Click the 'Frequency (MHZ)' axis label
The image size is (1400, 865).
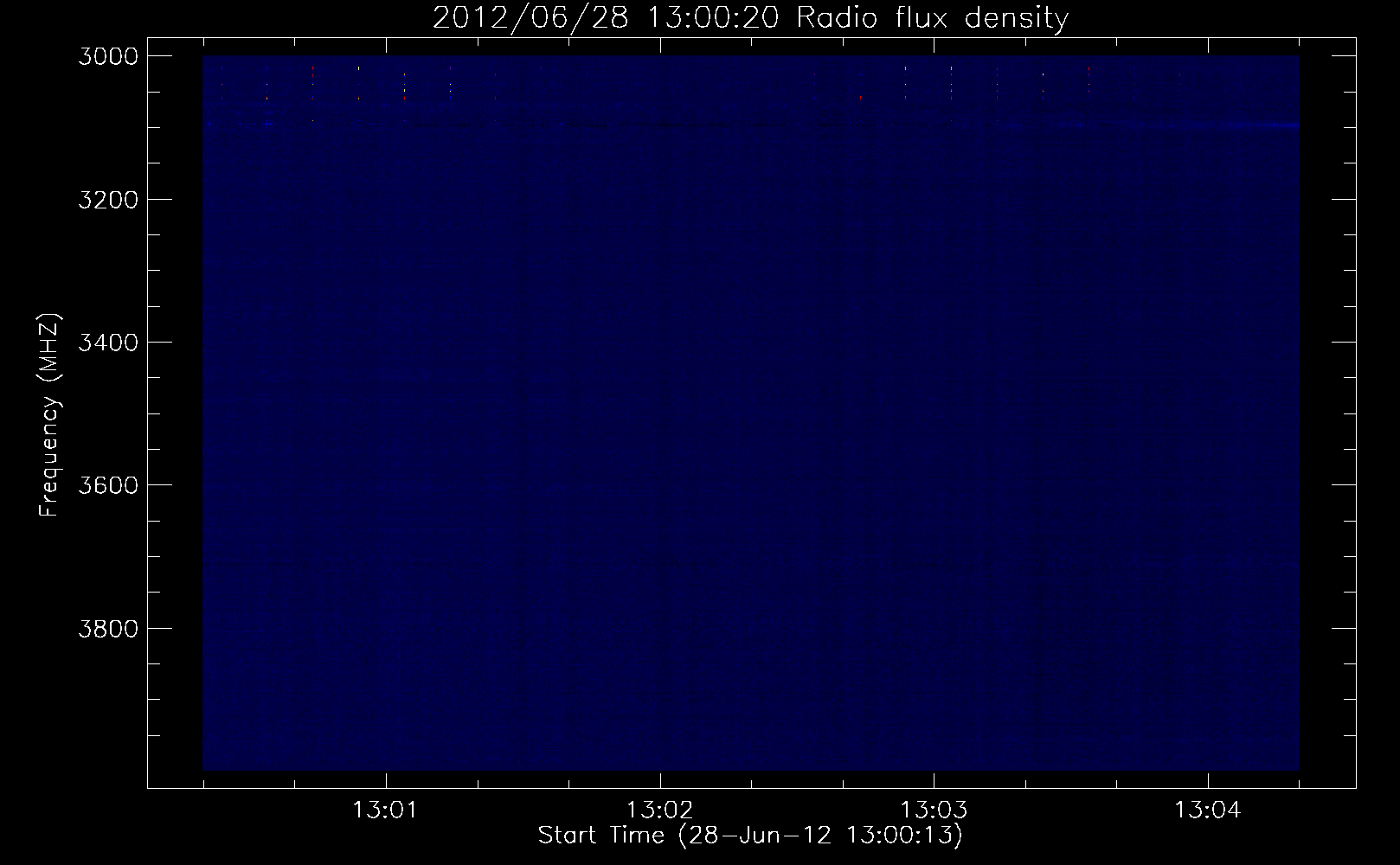50,415
